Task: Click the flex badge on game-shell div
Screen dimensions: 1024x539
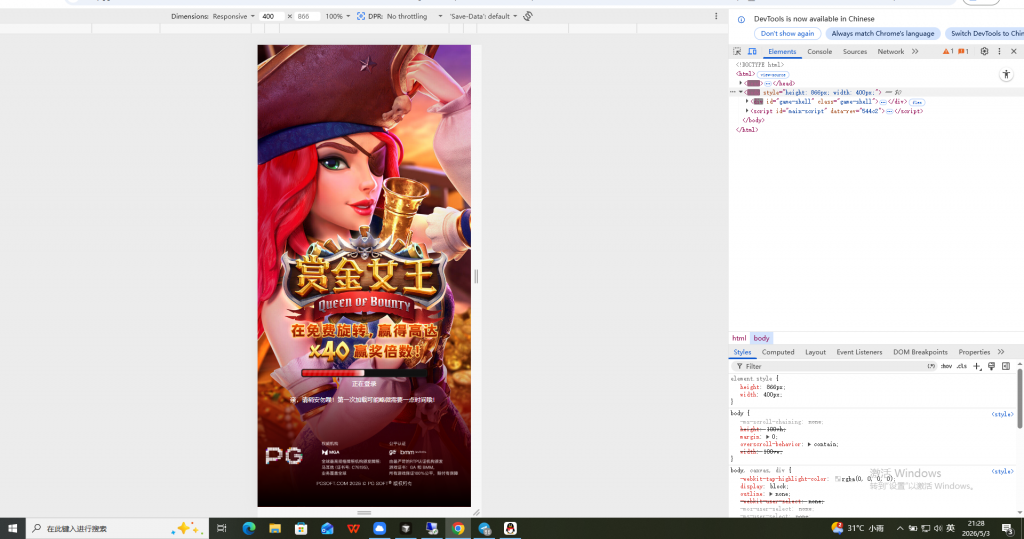Action: coord(917,102)
